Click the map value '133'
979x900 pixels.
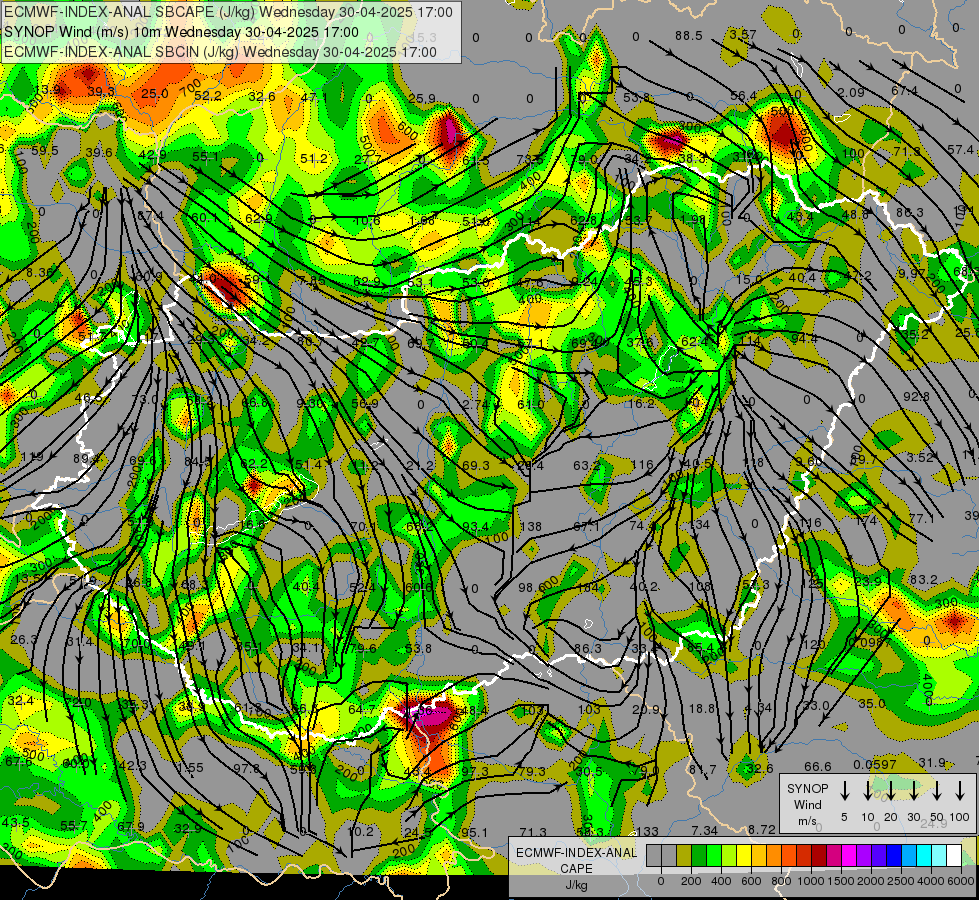[x=647, y=831]
